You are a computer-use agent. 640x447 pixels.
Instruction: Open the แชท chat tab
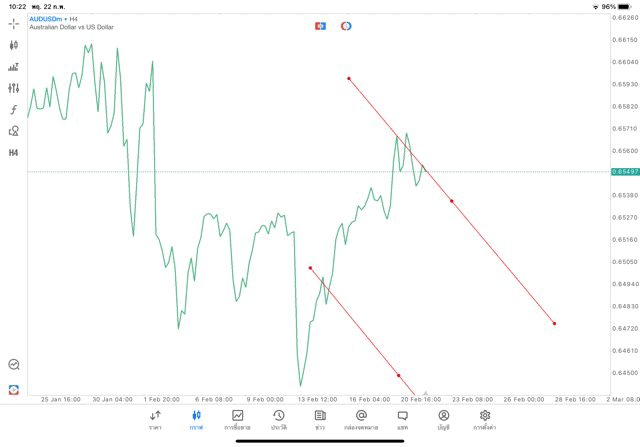[402, 420]
